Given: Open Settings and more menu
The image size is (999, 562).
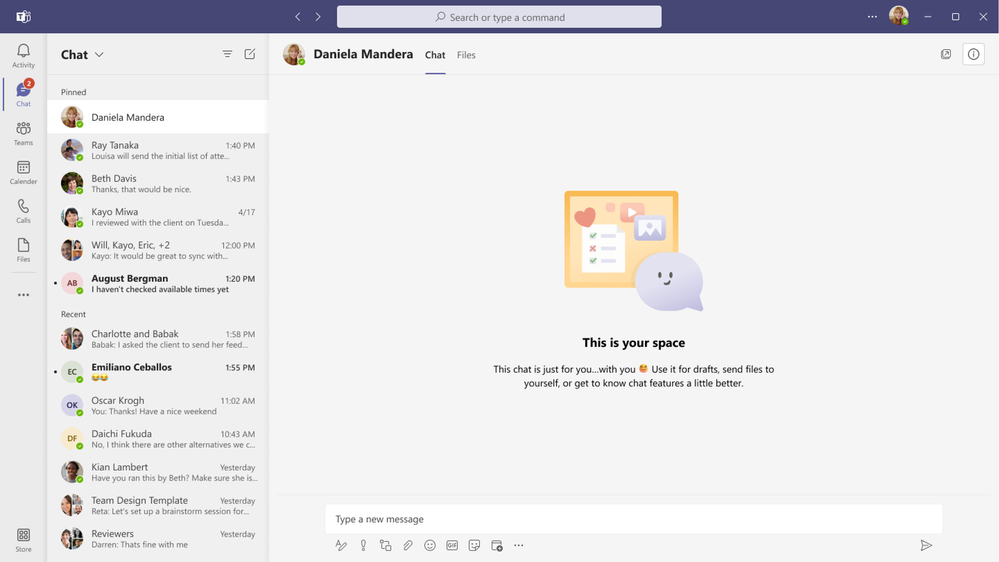Looking at the screenshot, I should [872, 17].
